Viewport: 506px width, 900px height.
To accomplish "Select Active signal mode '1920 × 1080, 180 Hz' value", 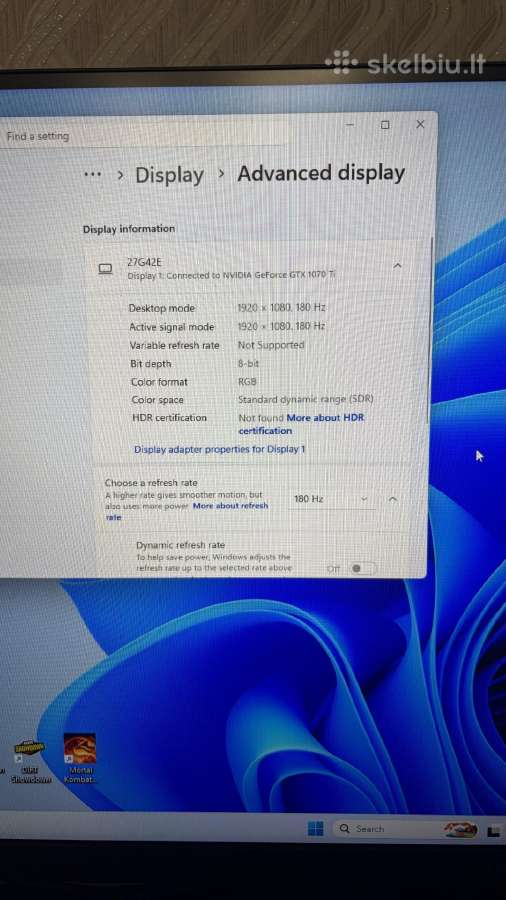I will click(282, 326).
